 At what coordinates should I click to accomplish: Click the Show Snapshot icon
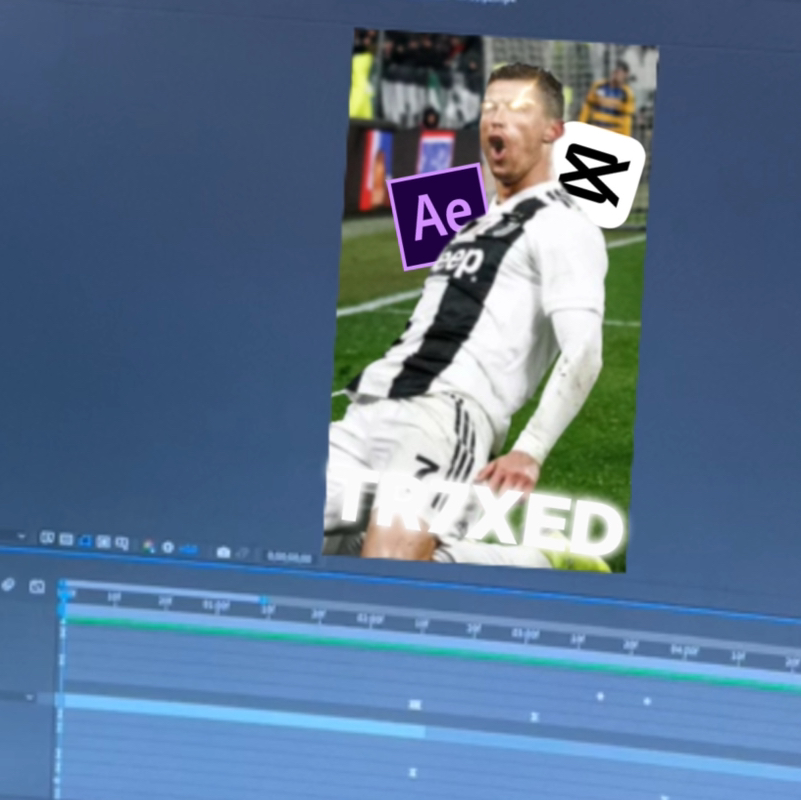(x=243, y=554)
